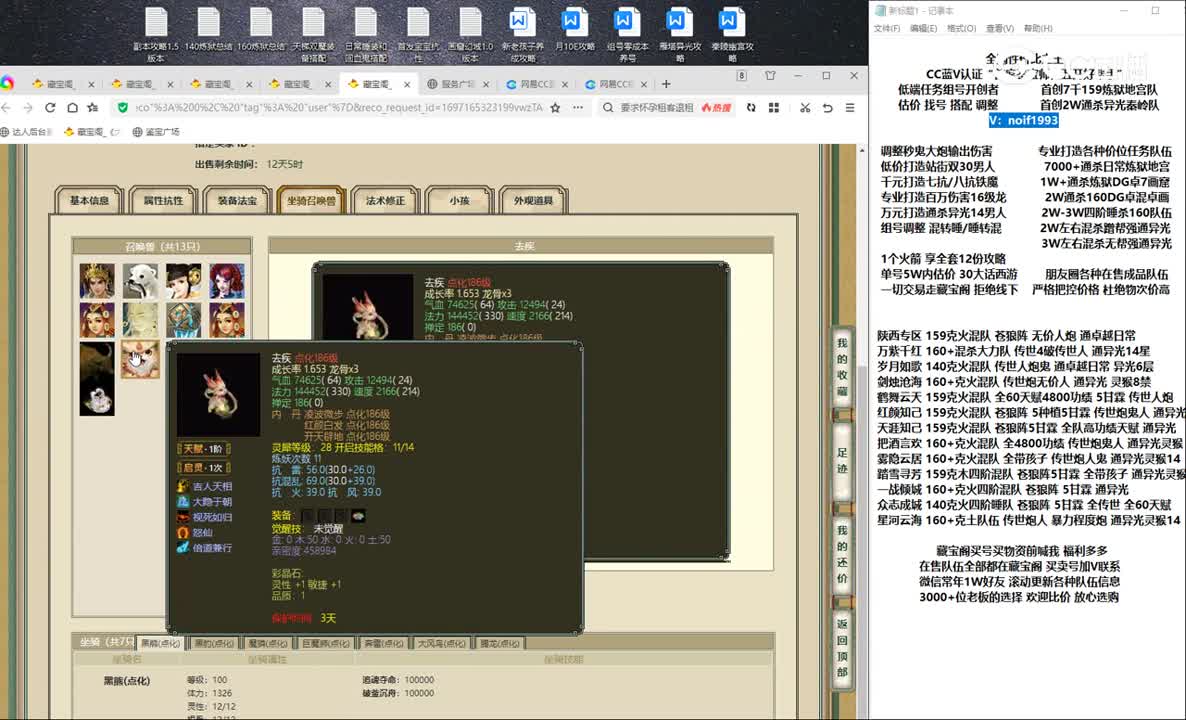Viewport: 1186px width, 720px height.
Task: Click the 吉人天相 skill icon
Action: point(182,486)
